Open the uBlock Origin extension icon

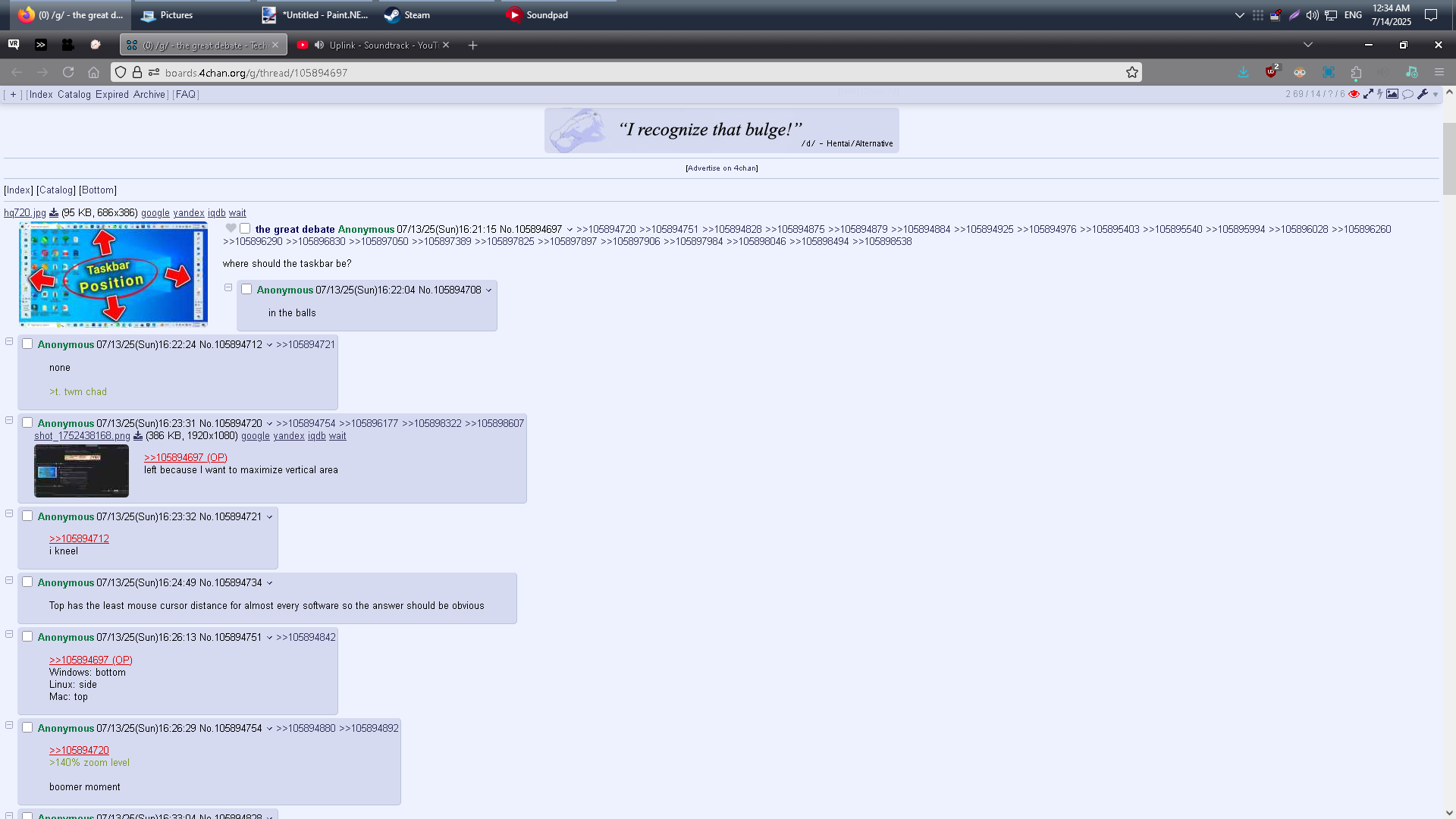click(1272, 72)
